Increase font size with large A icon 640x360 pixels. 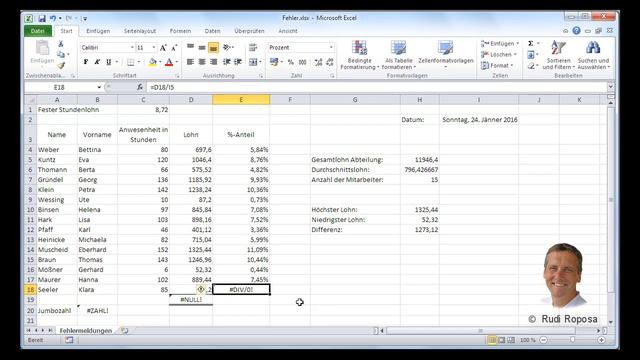tap(163, 48)
